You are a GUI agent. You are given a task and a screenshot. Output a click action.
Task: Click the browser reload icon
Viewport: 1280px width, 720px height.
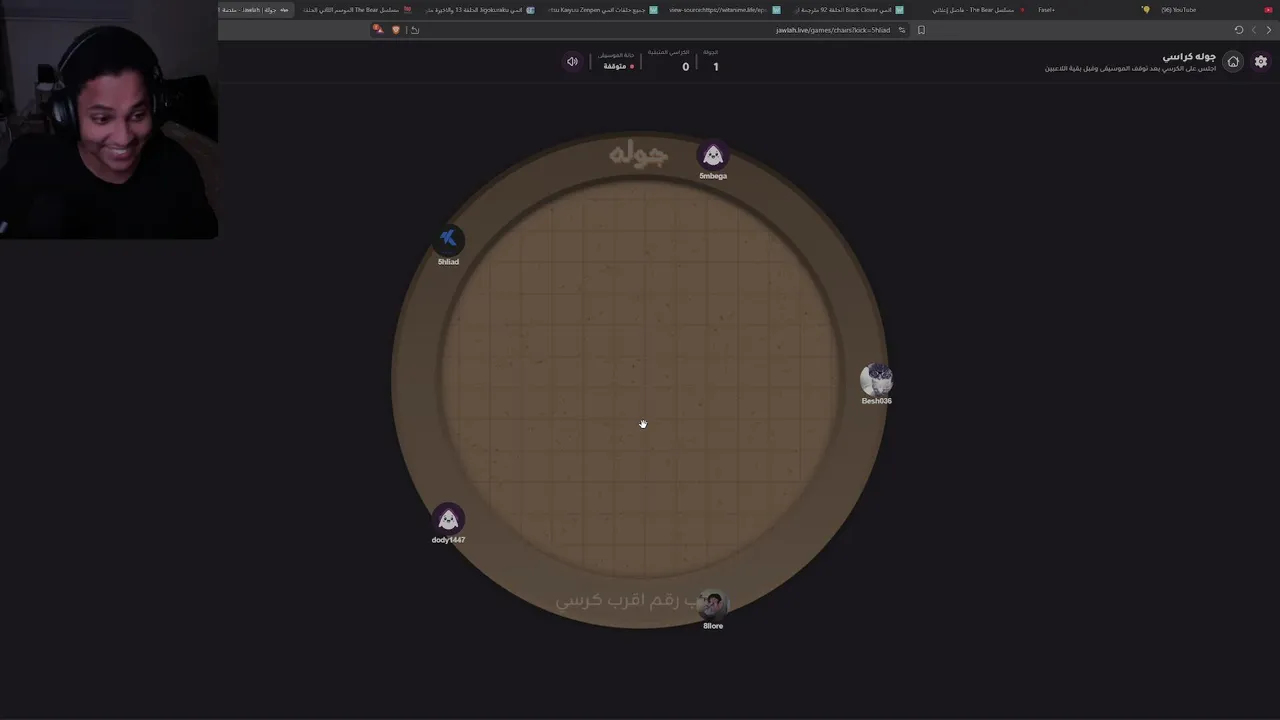tap(1238, 30)
